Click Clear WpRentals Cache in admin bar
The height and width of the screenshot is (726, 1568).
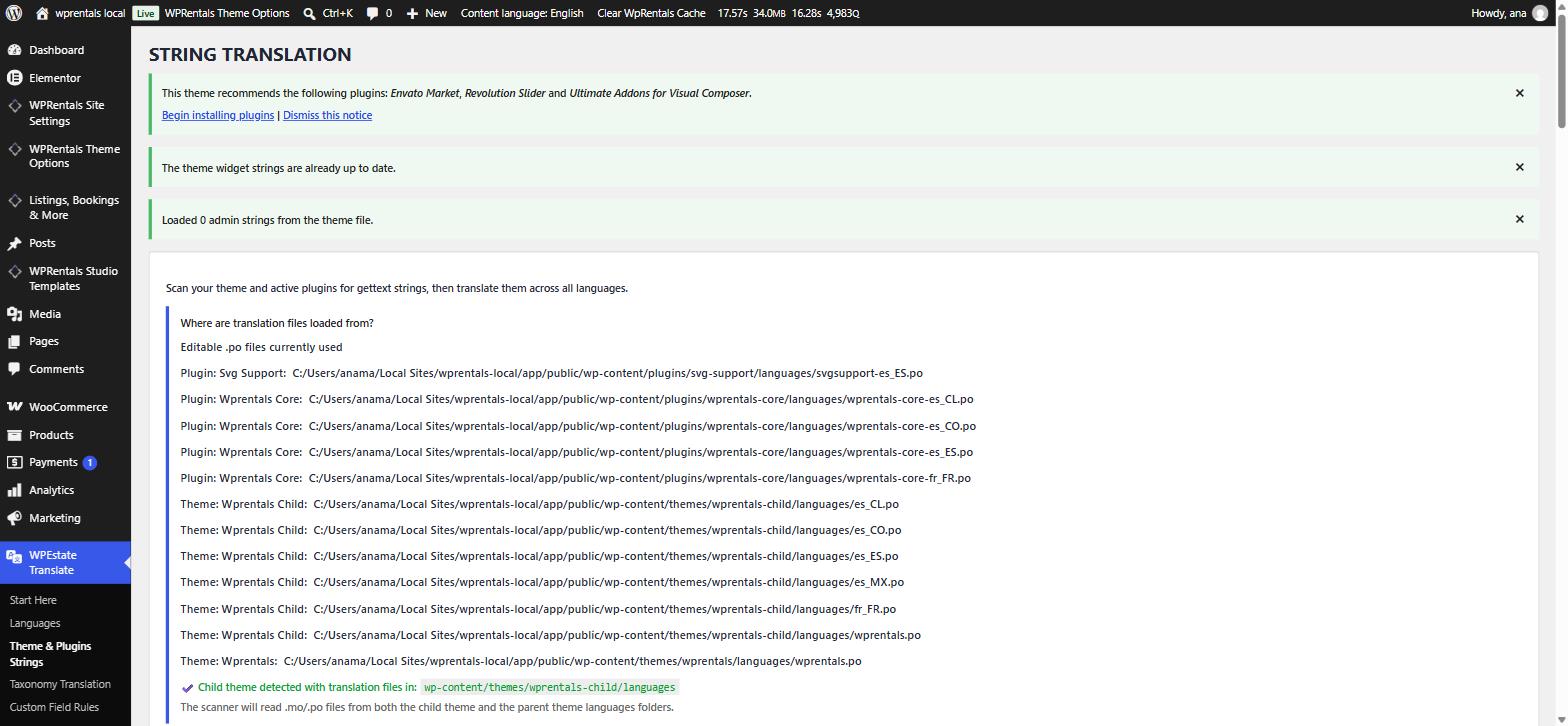651,13
